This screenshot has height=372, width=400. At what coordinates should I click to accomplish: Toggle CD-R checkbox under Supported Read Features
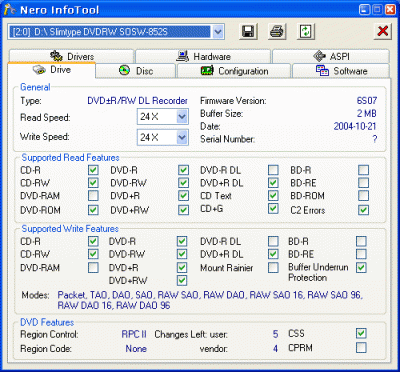(93, 170)
